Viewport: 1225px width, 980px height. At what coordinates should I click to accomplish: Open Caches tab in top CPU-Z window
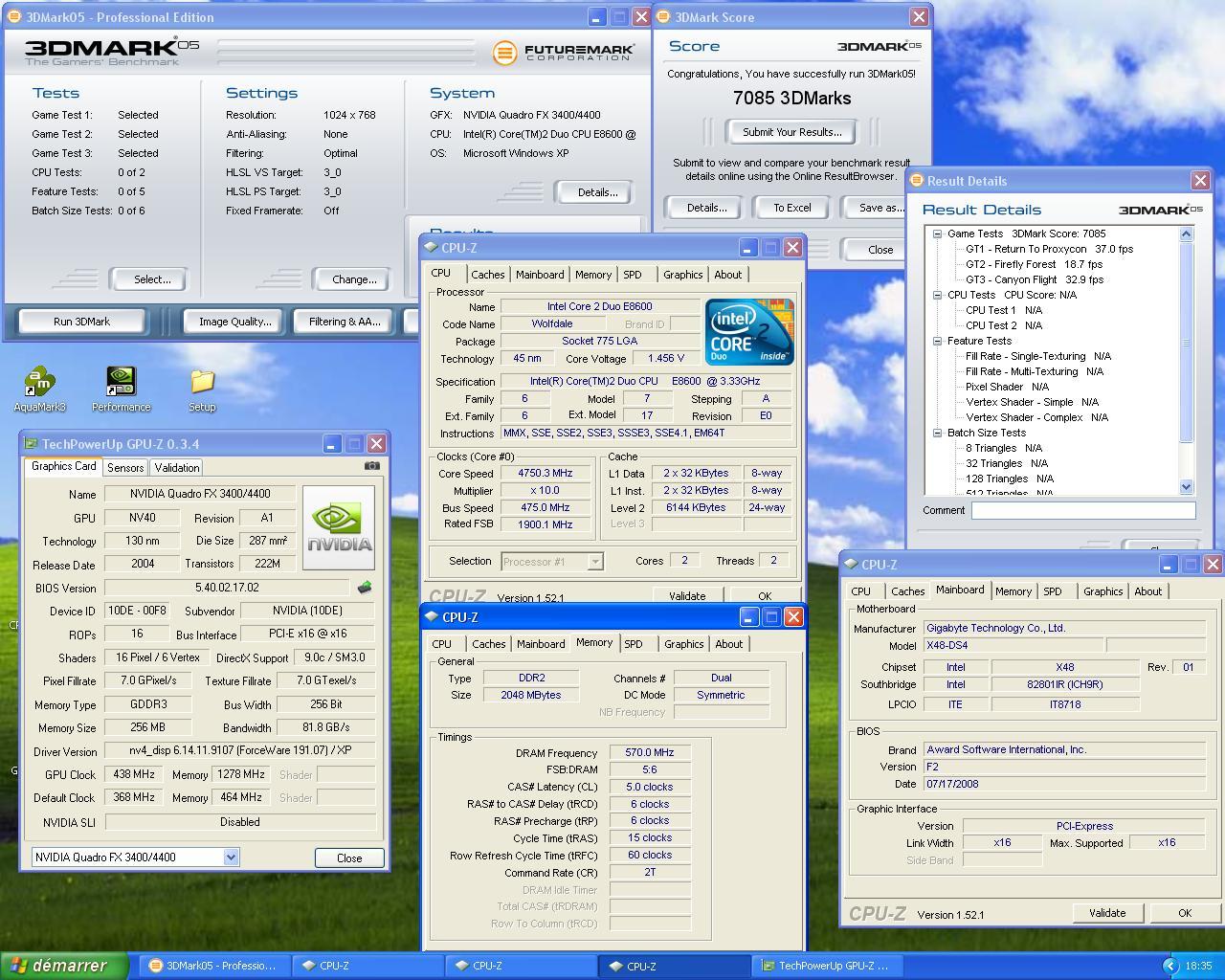tap(487, 275)
